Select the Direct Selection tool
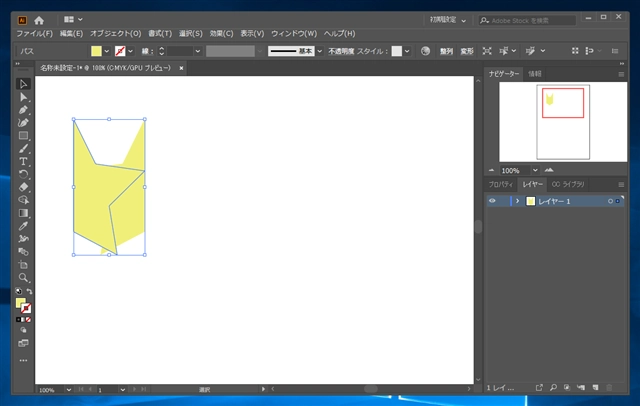 coord(23,97)
